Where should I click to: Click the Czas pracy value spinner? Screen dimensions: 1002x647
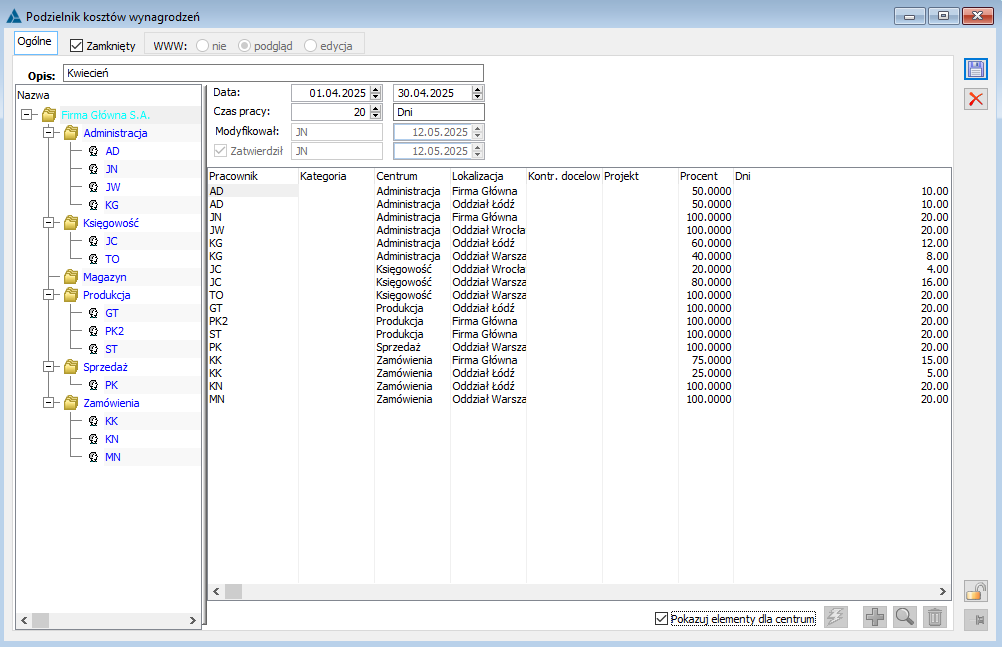(376, 112)
